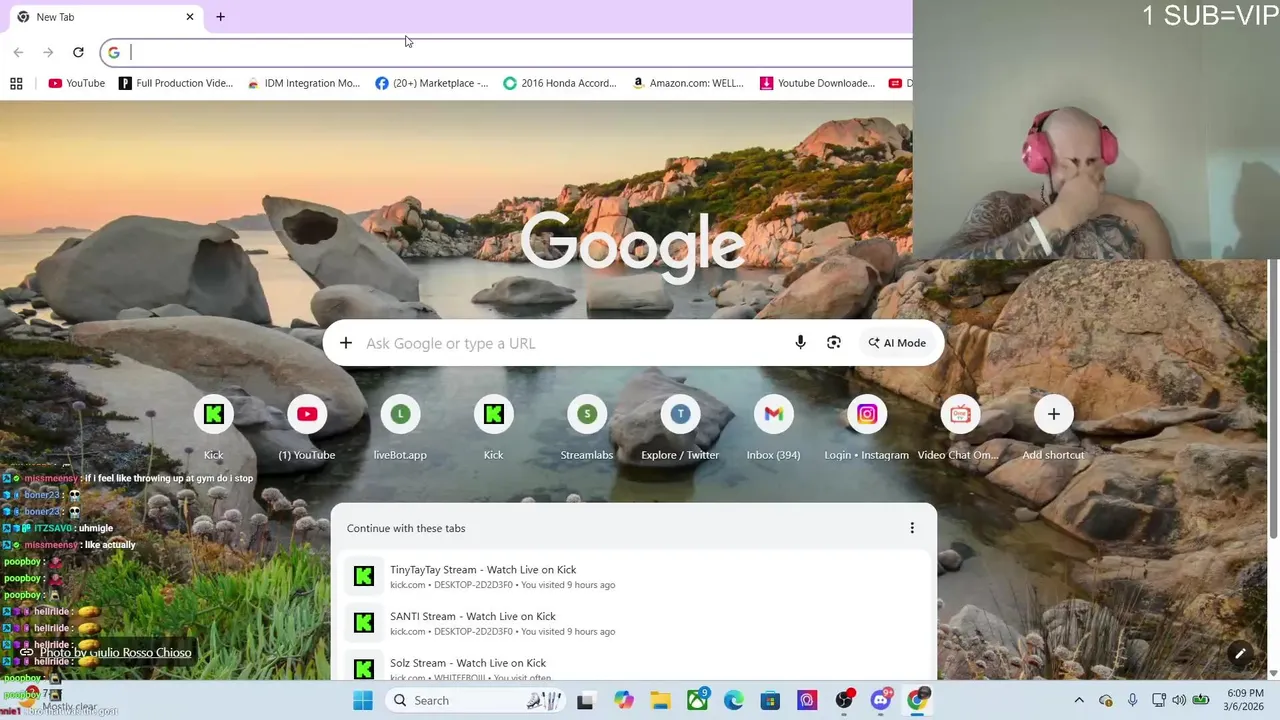
Task: Open the Kick shortcut next to Streamlabs
Action: [x=493, y=428]
